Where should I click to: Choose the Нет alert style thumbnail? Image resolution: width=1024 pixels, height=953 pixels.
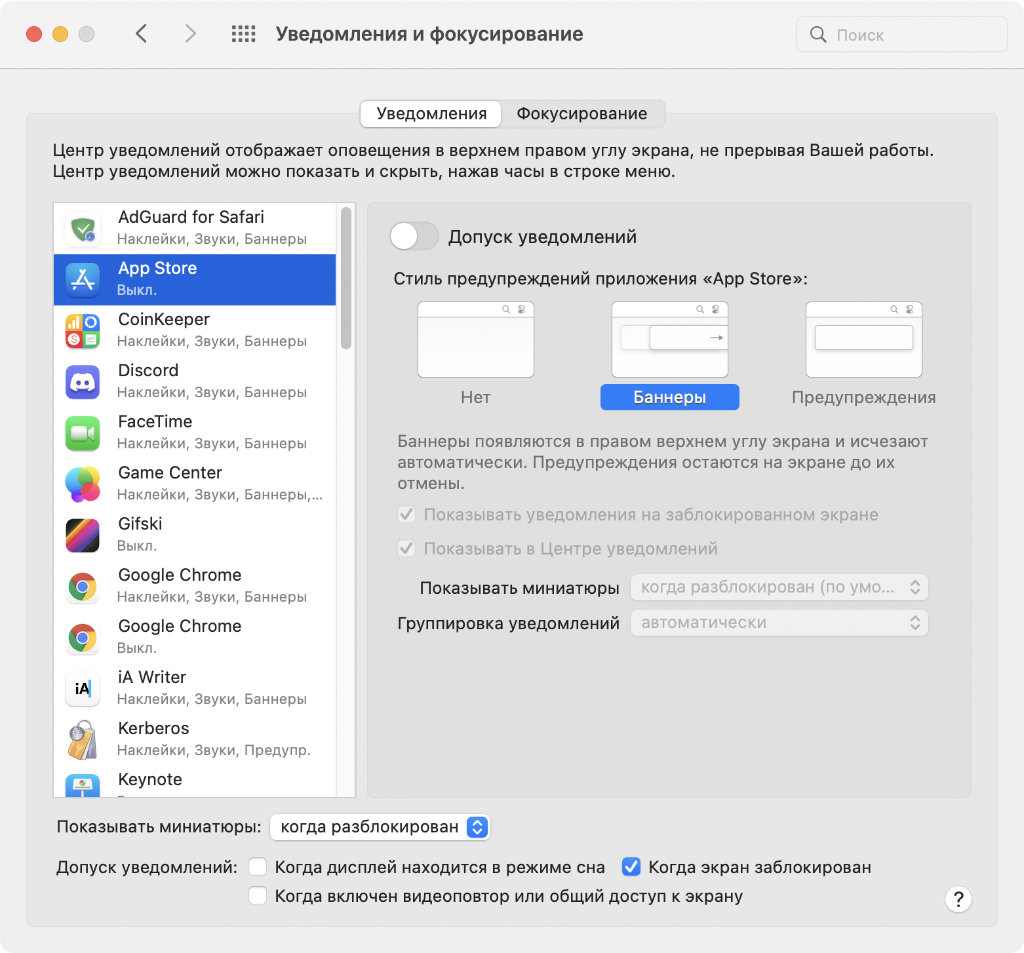475,339
